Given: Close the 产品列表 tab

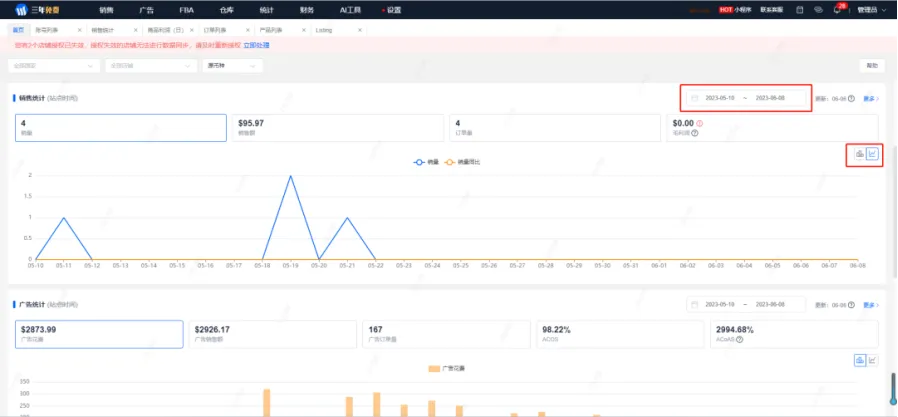Looking at the screenshot, I should (x=304, y=30).
